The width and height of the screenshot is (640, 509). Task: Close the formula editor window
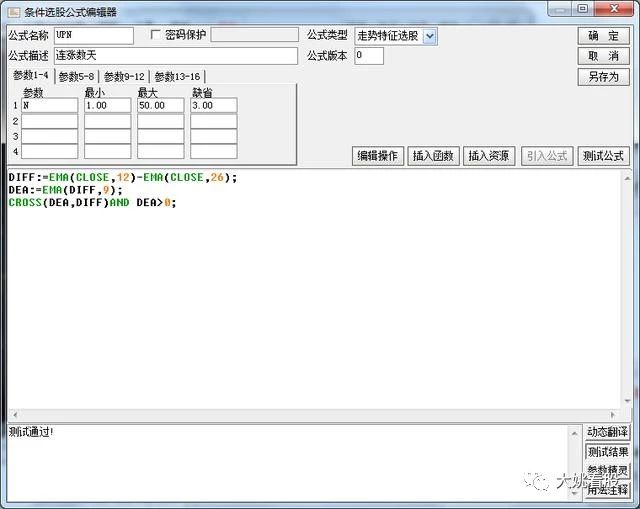[x=614, y=9]
